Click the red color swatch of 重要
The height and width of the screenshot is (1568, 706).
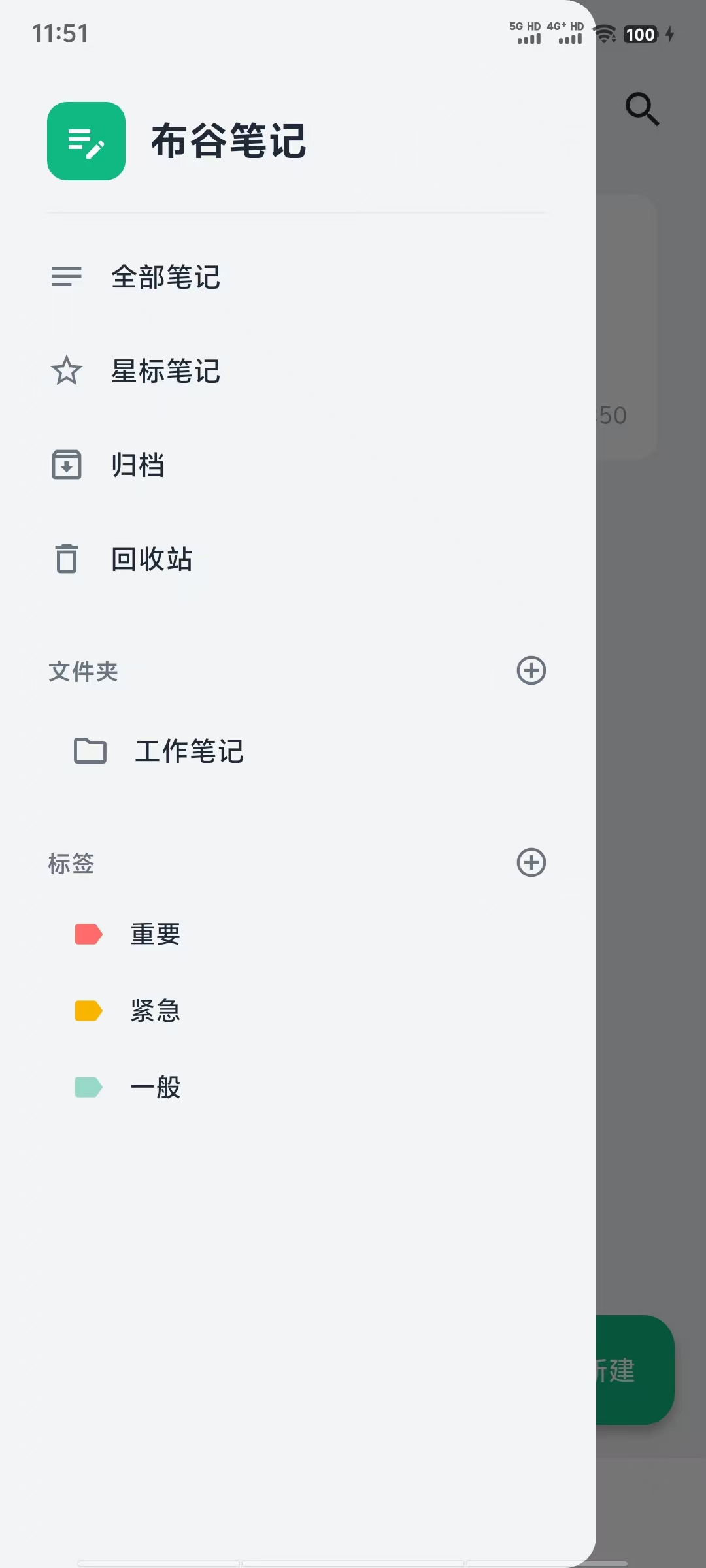(x=88, y=934)
